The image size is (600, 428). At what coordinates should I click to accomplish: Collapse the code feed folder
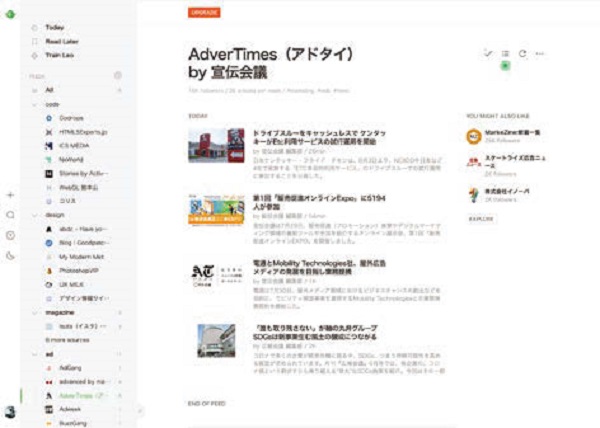[x=34, y=104]
